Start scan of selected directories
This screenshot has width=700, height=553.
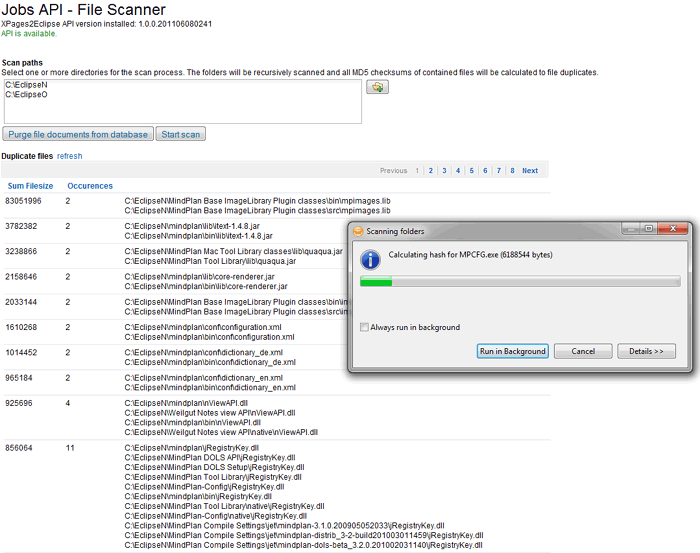[x=181, y=134]
